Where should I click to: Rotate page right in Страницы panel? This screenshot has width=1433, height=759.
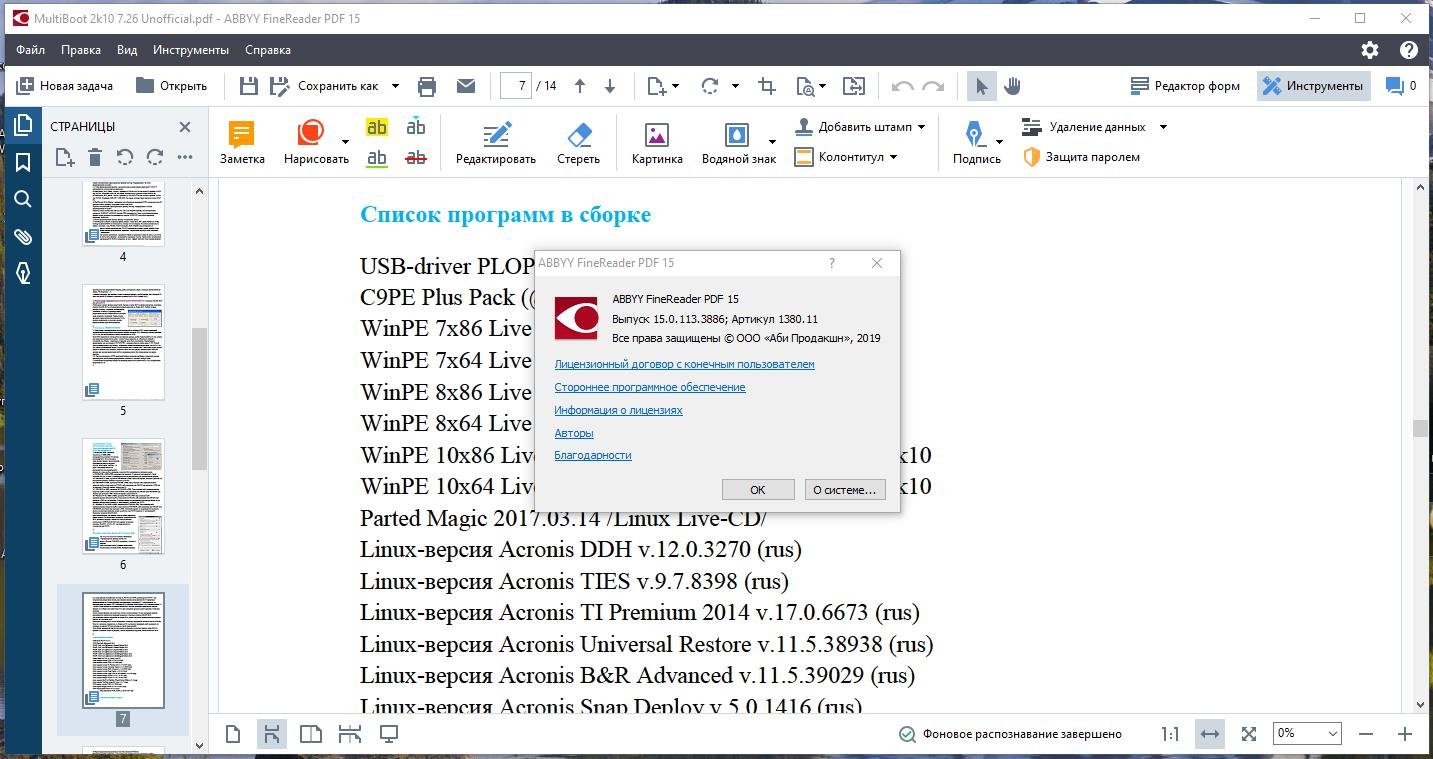click(155, 157)
